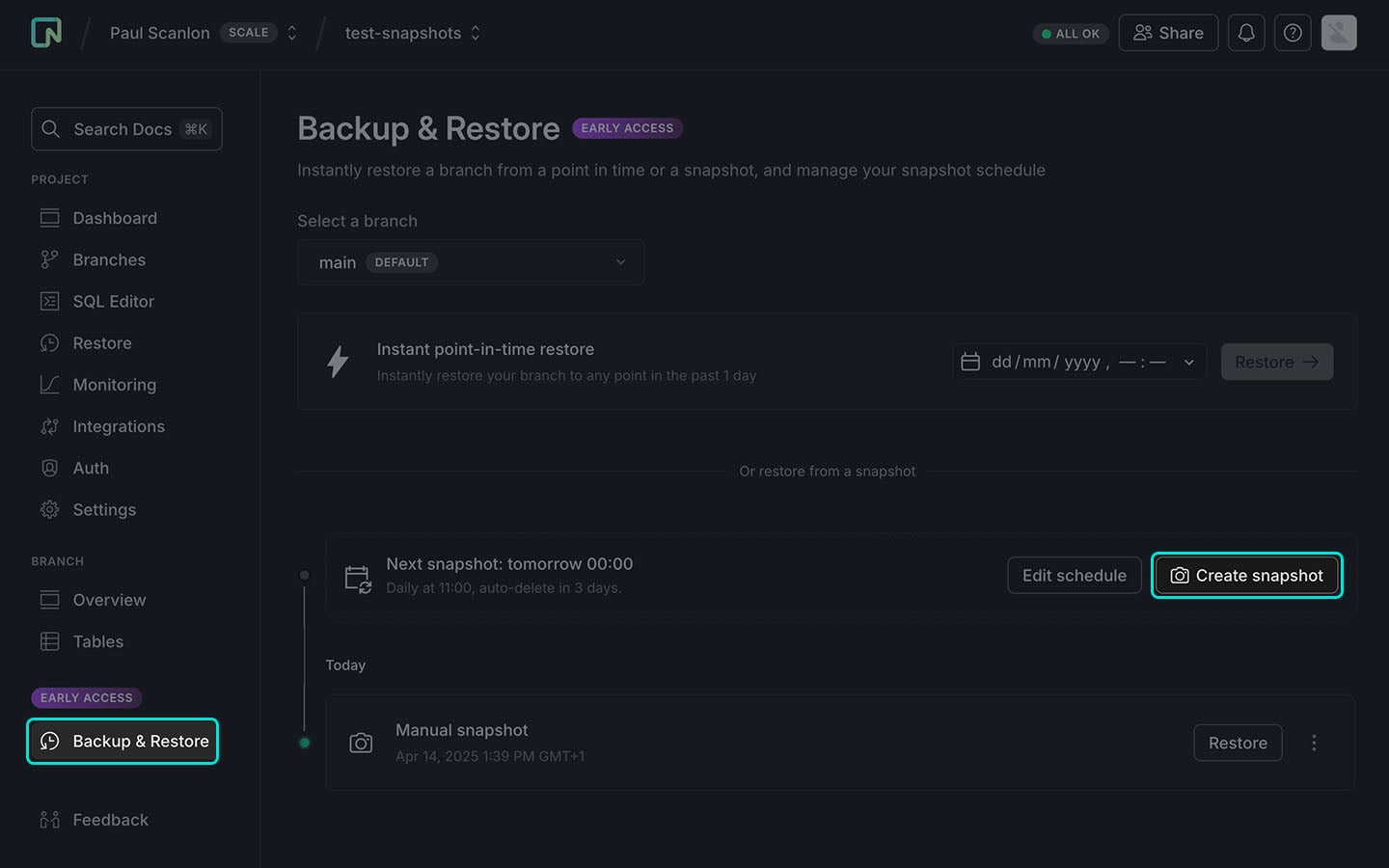This screenshot has height=868, width=1389.
Task: Click the calendar icon in the restore picker
Action: pos(971,362)
